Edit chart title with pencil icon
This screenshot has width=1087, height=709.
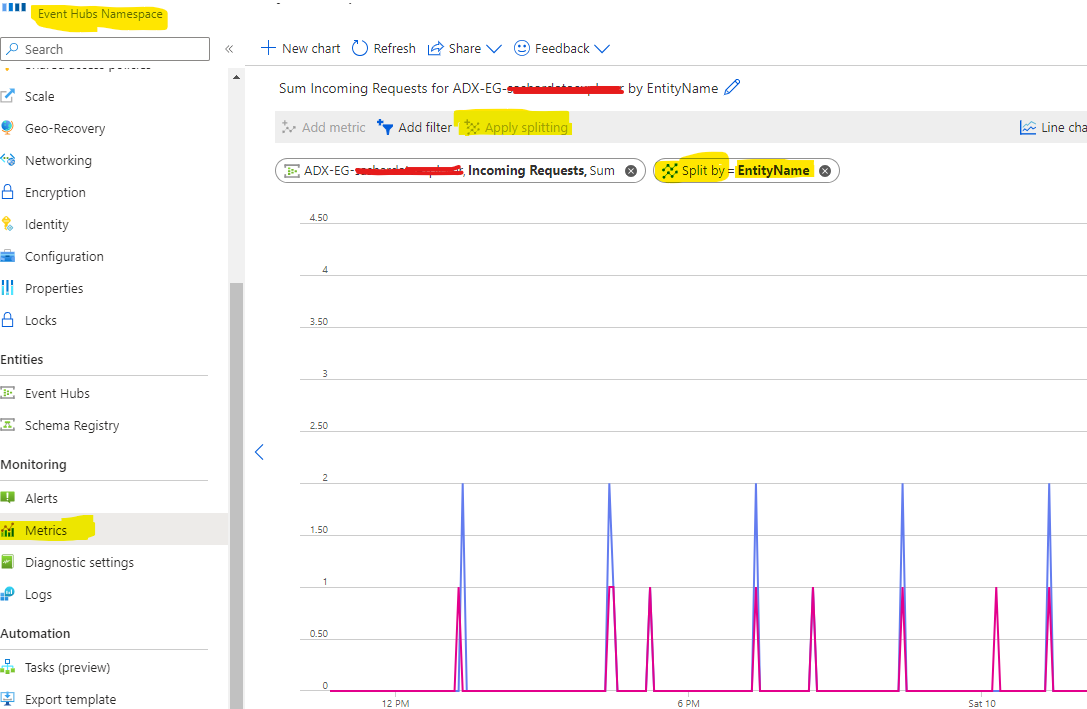(x=732, y=87)
